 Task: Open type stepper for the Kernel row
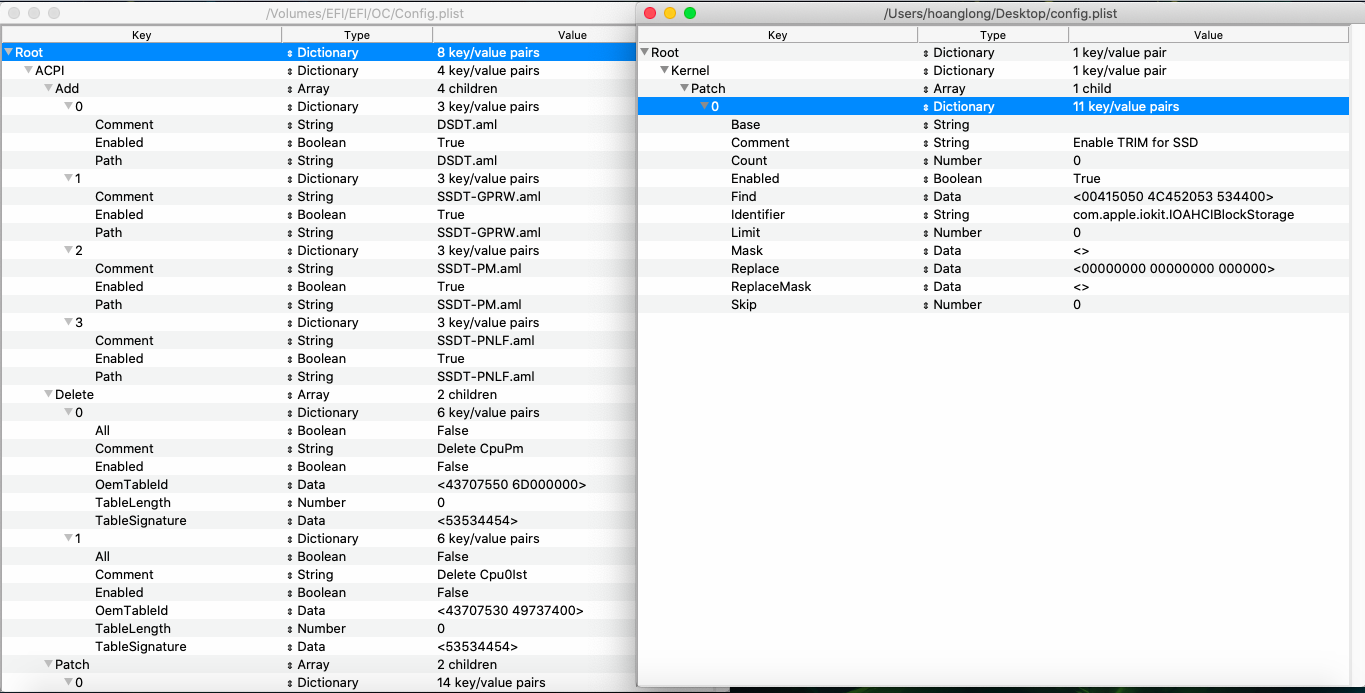(926, 71)
